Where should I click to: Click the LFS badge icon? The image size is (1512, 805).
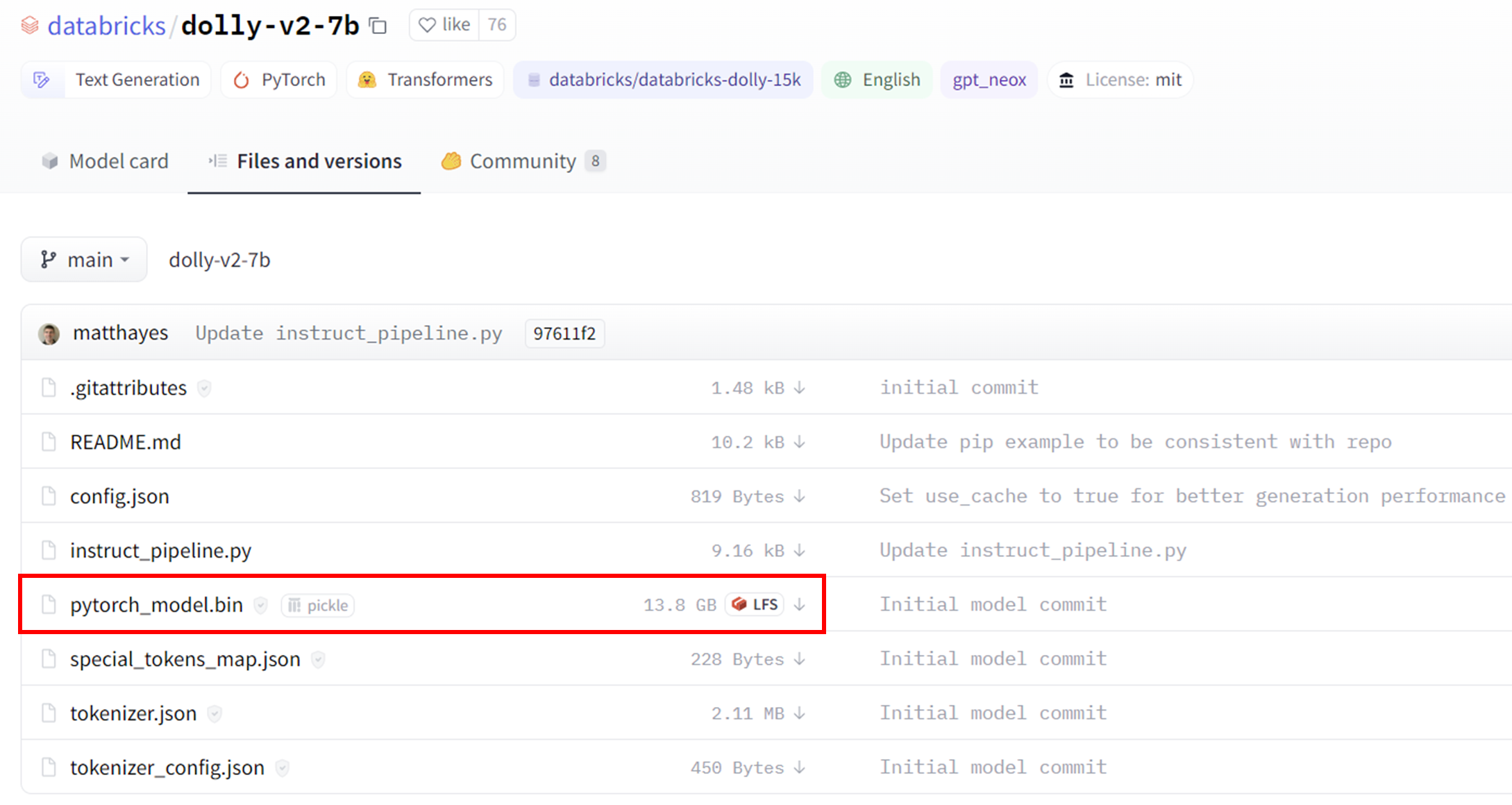coord(755,604)
